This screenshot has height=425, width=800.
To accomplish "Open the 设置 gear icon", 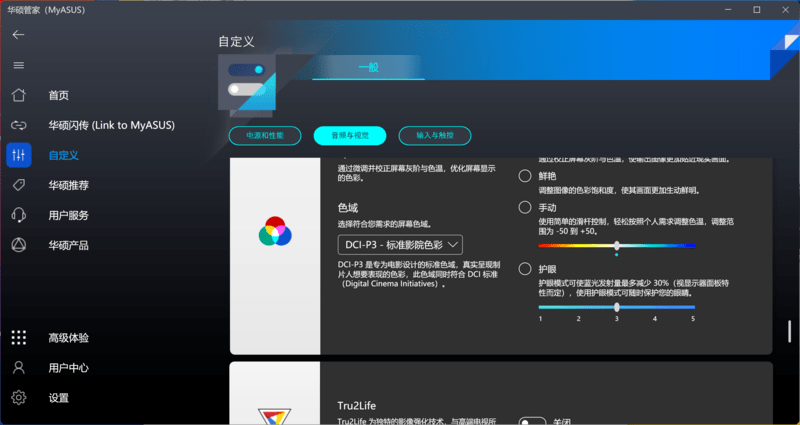I will (x=18, y=398).
